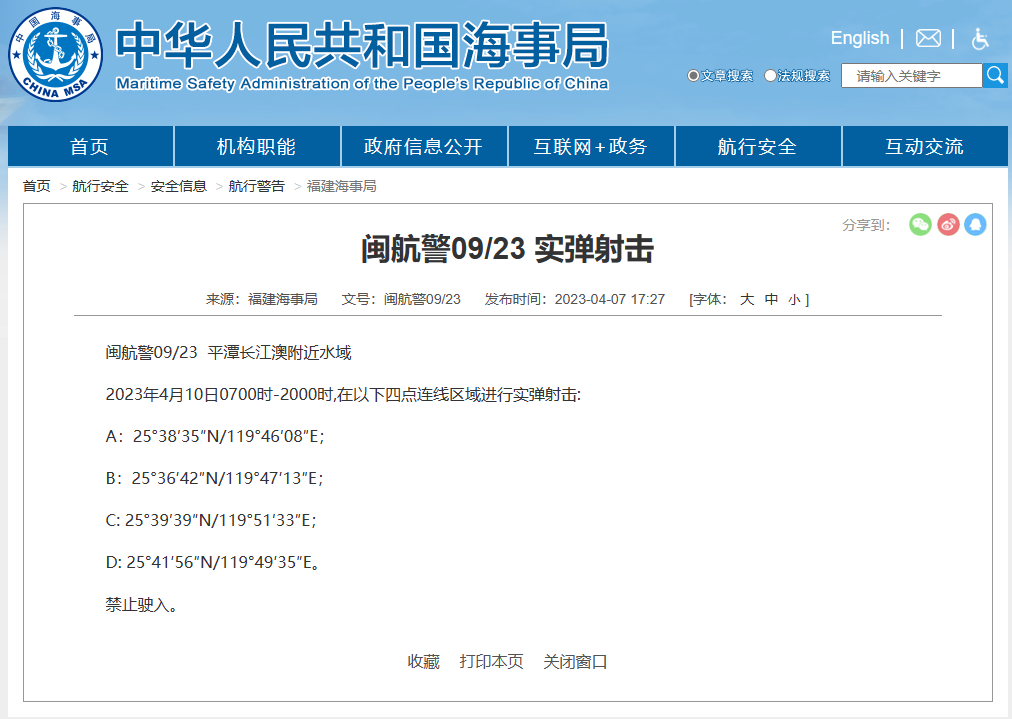Select the 文章搜索 radio button
The width and height of the screenshot is (1012, 719).
click(693, 76)
